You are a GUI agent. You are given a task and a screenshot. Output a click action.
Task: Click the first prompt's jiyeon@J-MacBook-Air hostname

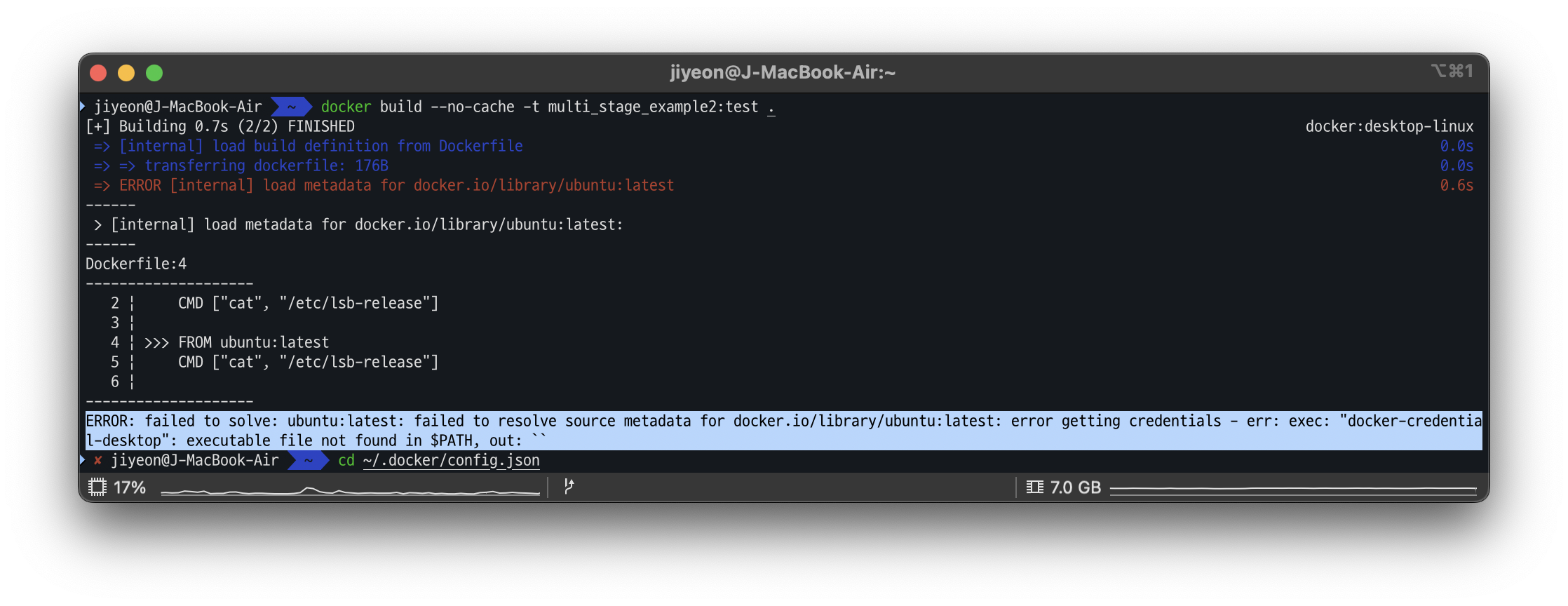pos(178,107)
